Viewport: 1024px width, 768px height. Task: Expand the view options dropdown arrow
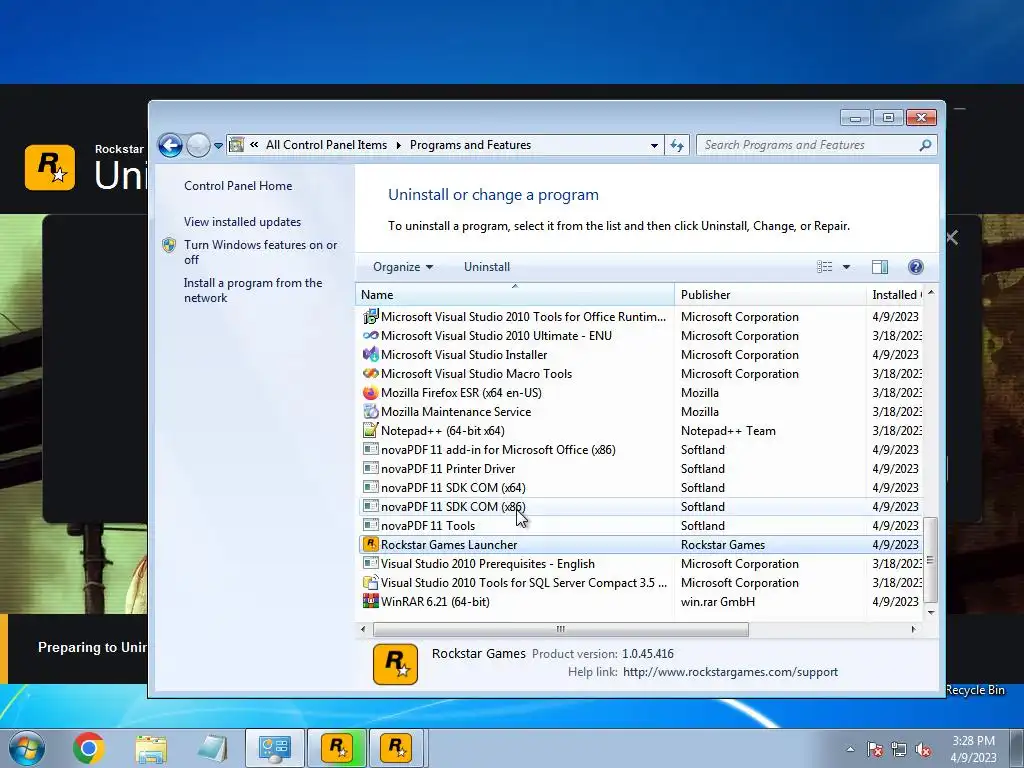click(x=846, y=266)
